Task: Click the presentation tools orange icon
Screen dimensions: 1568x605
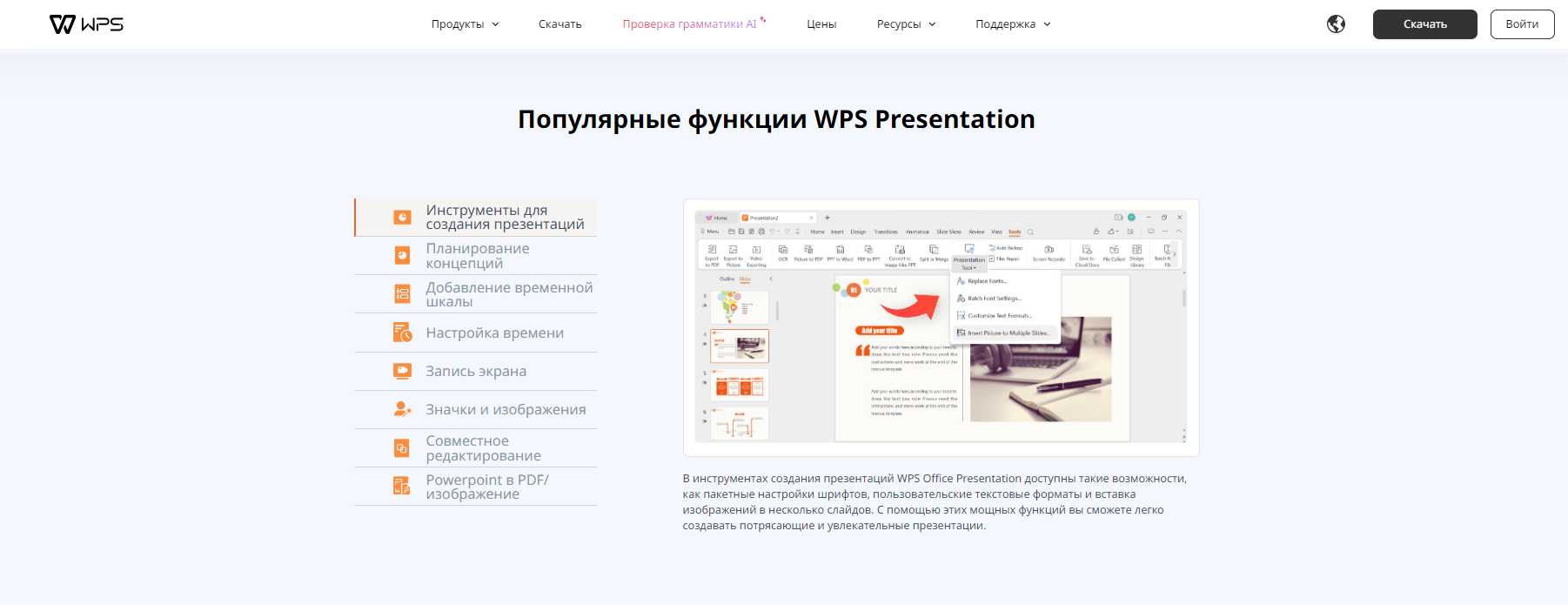Action: (x=402, y=218)
